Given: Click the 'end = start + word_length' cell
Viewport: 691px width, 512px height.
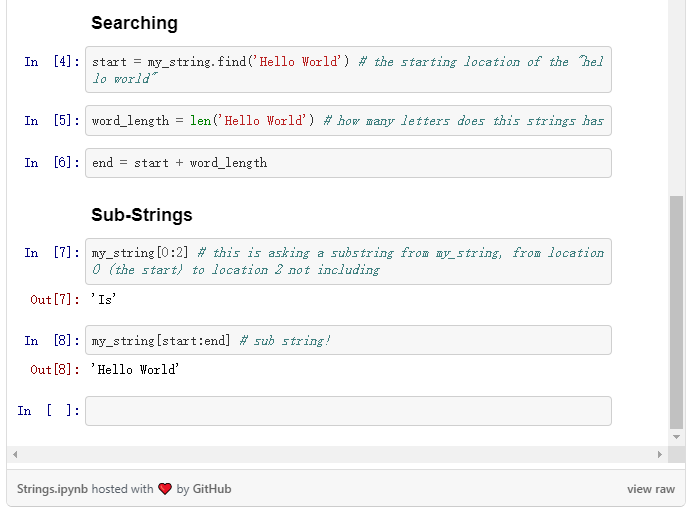Looking at the screenshot, I should pyautogui.click(x=348, y=163).
